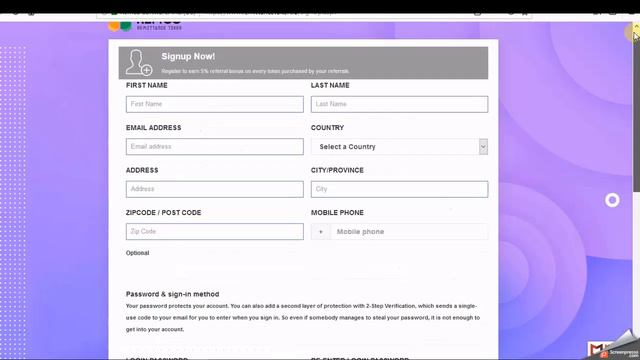Click the Last Name input field

pos(399,104)
